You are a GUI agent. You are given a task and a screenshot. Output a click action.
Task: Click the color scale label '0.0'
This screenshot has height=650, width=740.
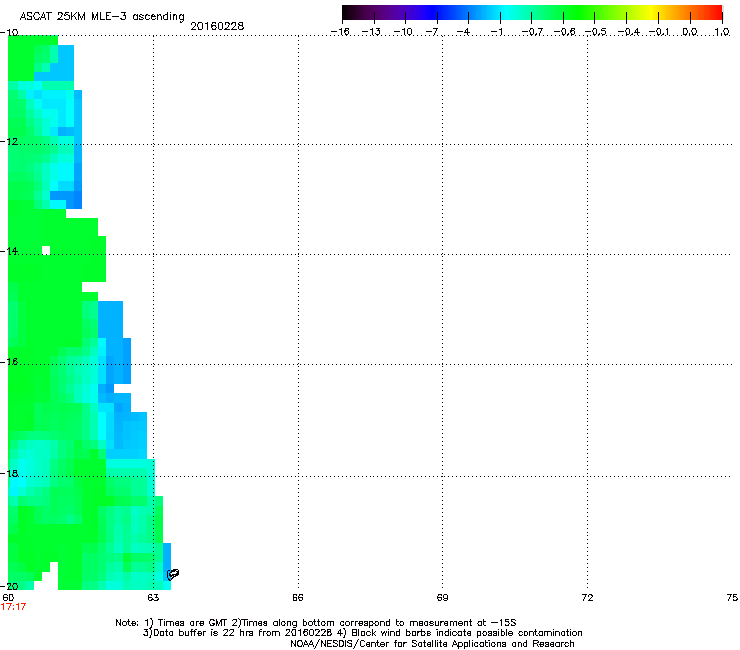pos(690,32)
